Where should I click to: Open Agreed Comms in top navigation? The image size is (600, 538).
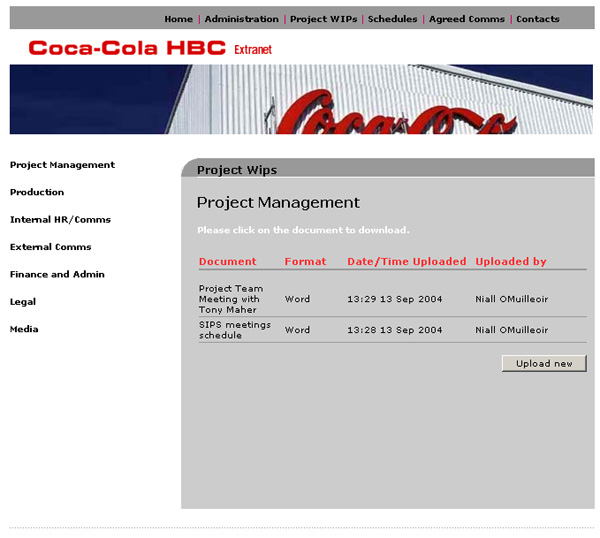[466, 19]
